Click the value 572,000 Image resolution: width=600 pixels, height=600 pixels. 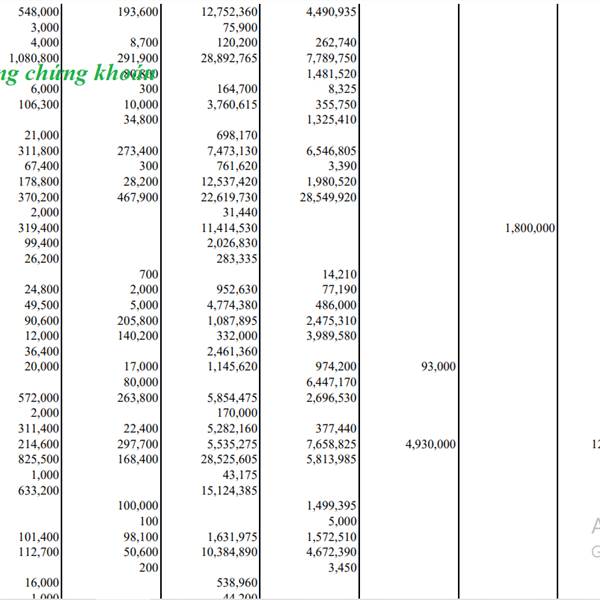tap(39, 398)
